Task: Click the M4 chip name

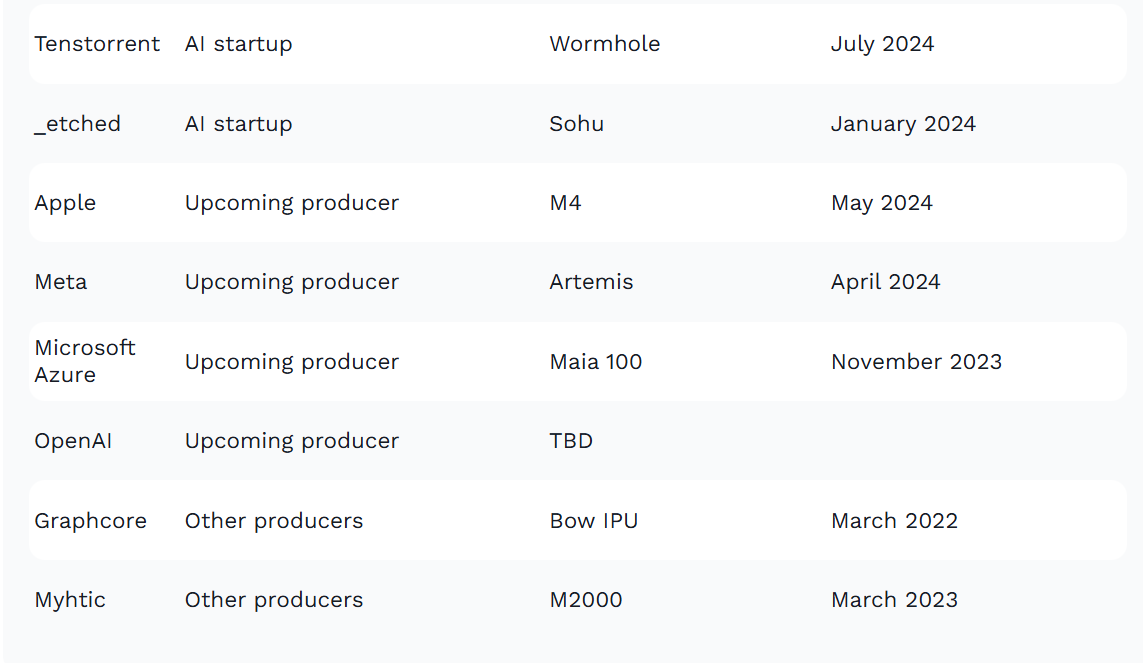Action: click(x=565, y=203)
